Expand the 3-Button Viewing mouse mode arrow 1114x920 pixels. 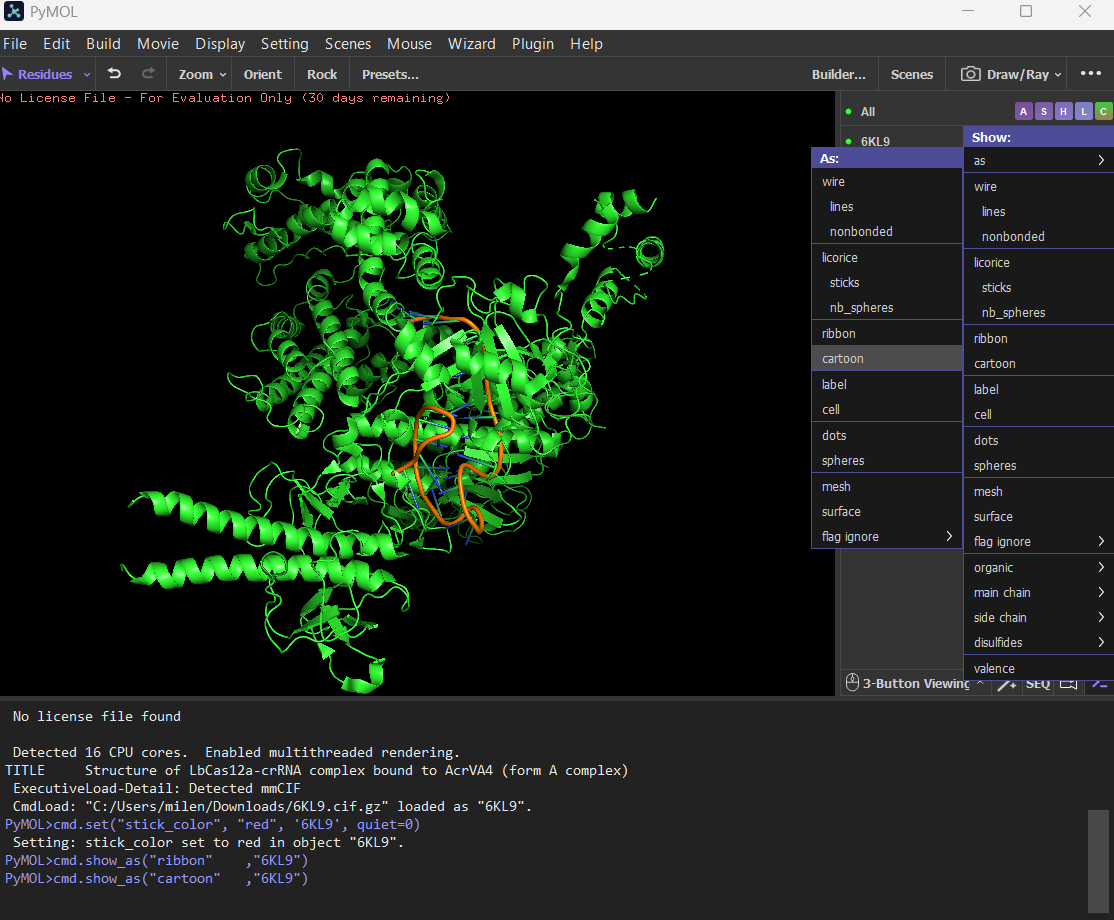coord(980,684)
